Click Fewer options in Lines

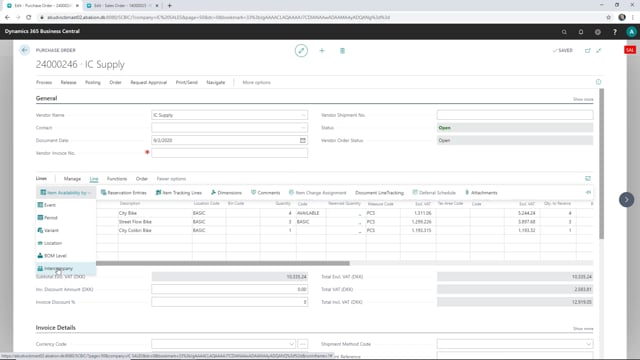pyautogui.click(x=171, y=179)
